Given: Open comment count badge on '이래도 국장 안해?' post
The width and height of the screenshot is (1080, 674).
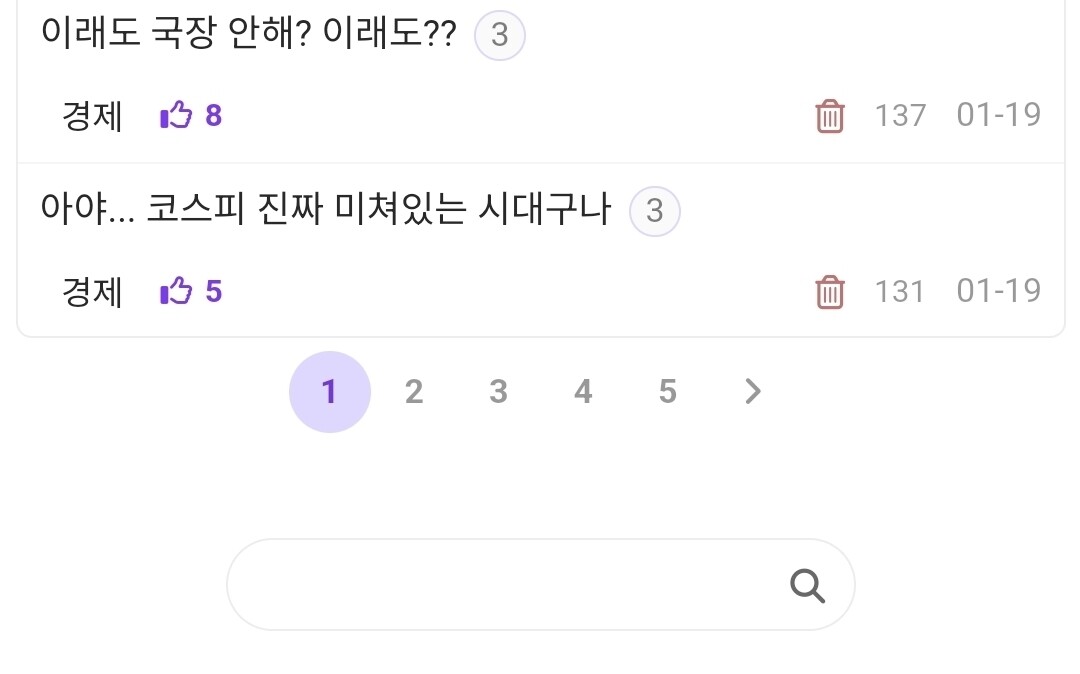Looking at the screenshot, I should pyautogui.click(x=499, y=36).
